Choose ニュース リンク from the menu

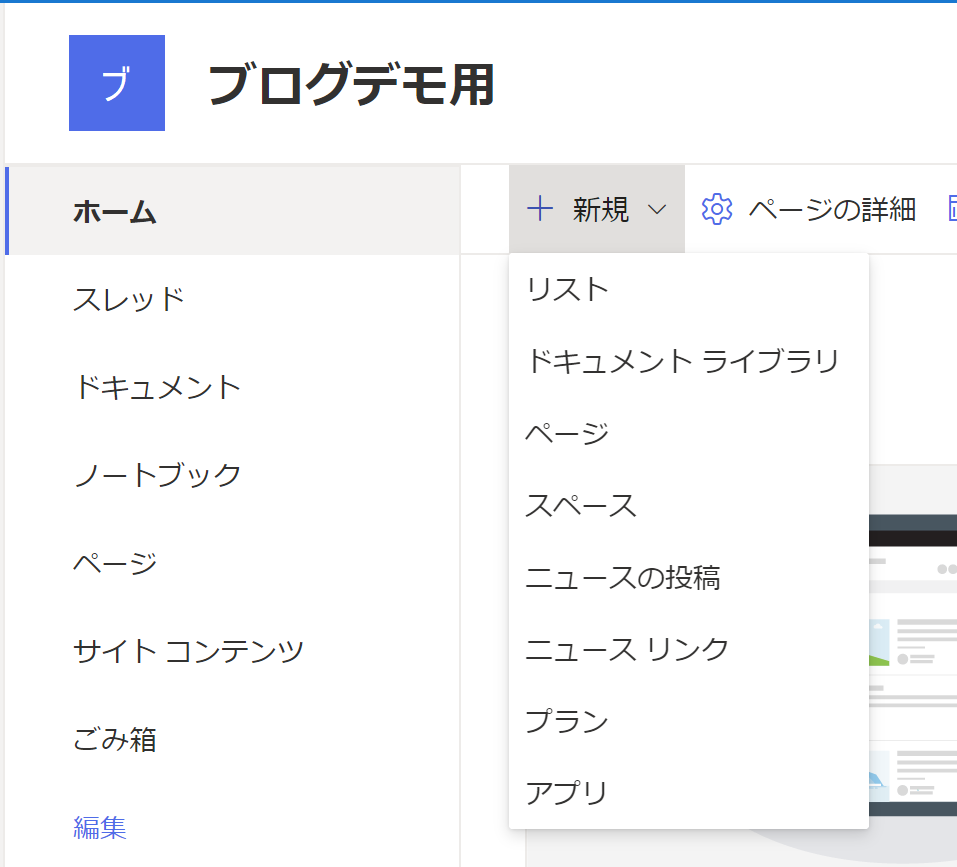[x=688, y=649]
